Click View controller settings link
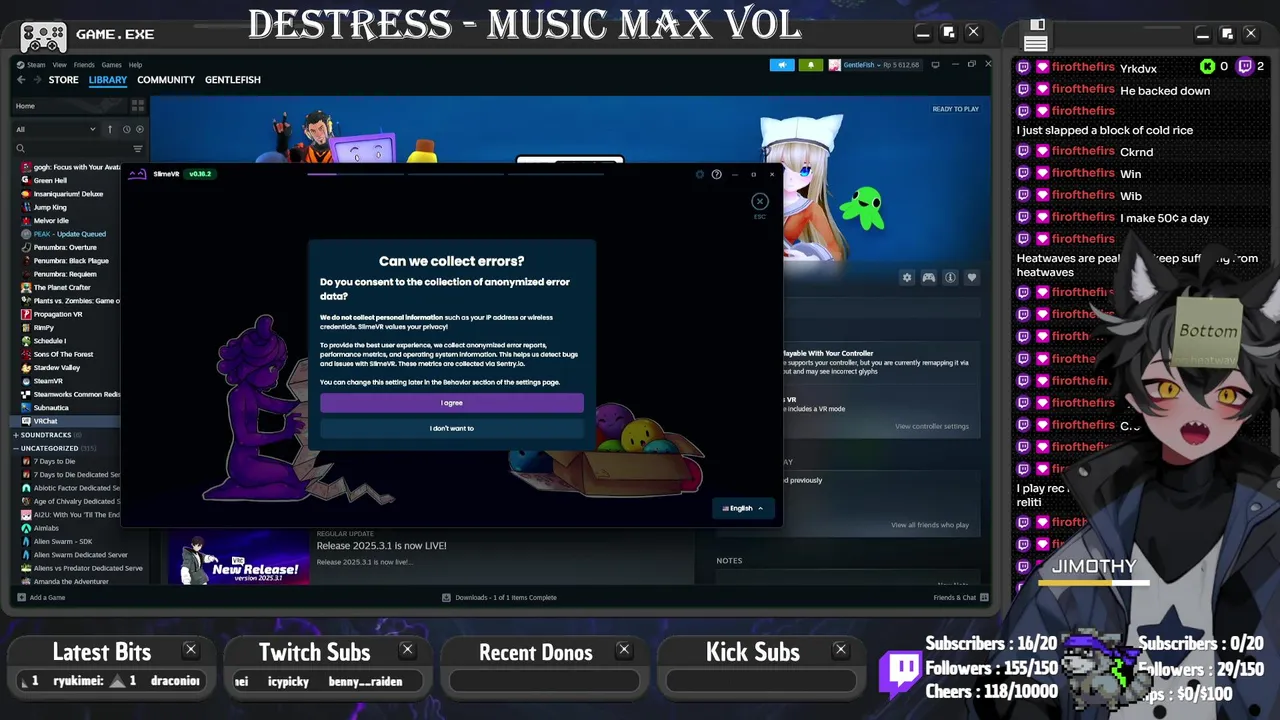1280x720 pixels. (x=932, y=426)
